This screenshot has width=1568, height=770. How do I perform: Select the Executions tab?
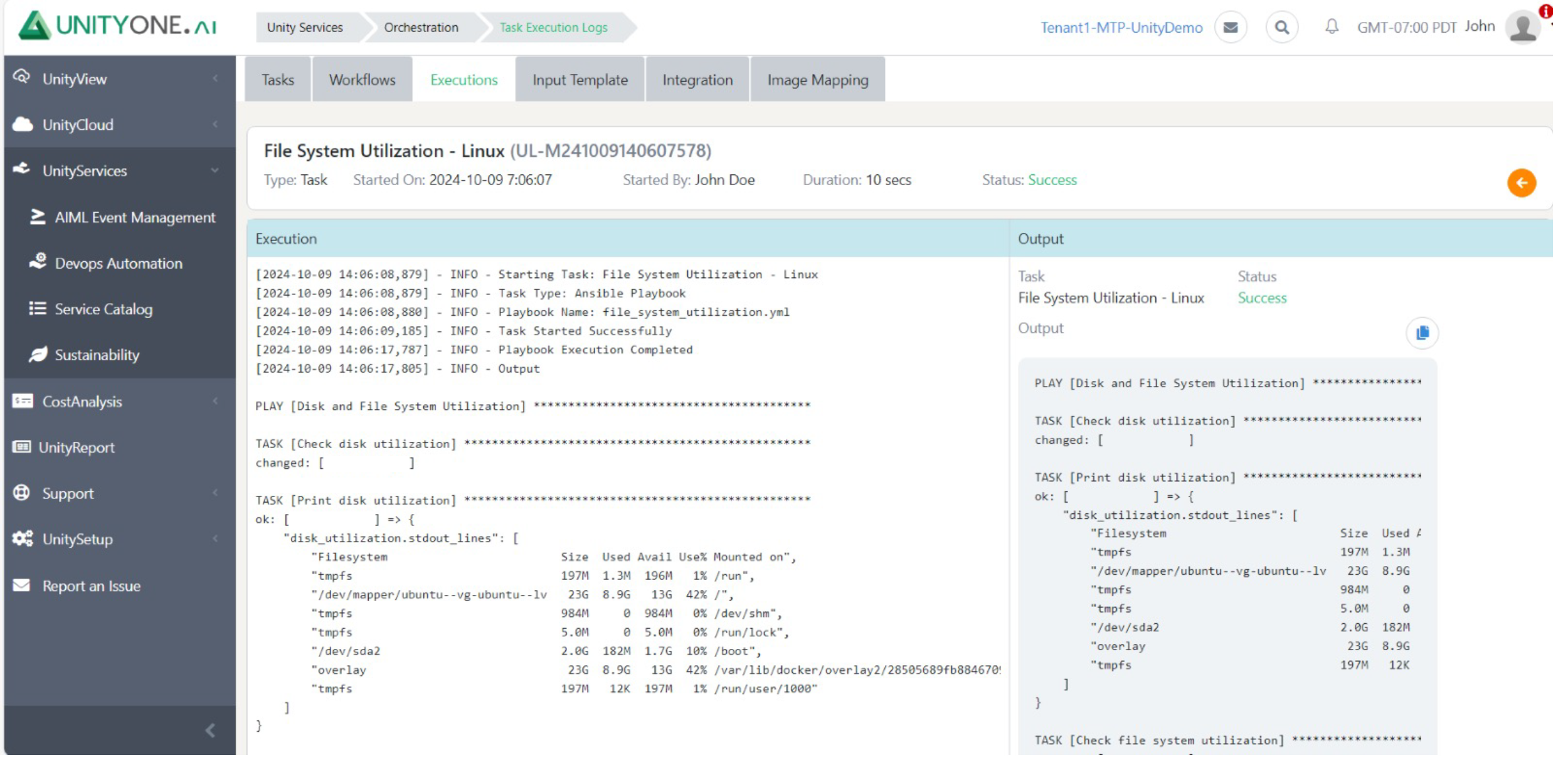tap(464, 80)
